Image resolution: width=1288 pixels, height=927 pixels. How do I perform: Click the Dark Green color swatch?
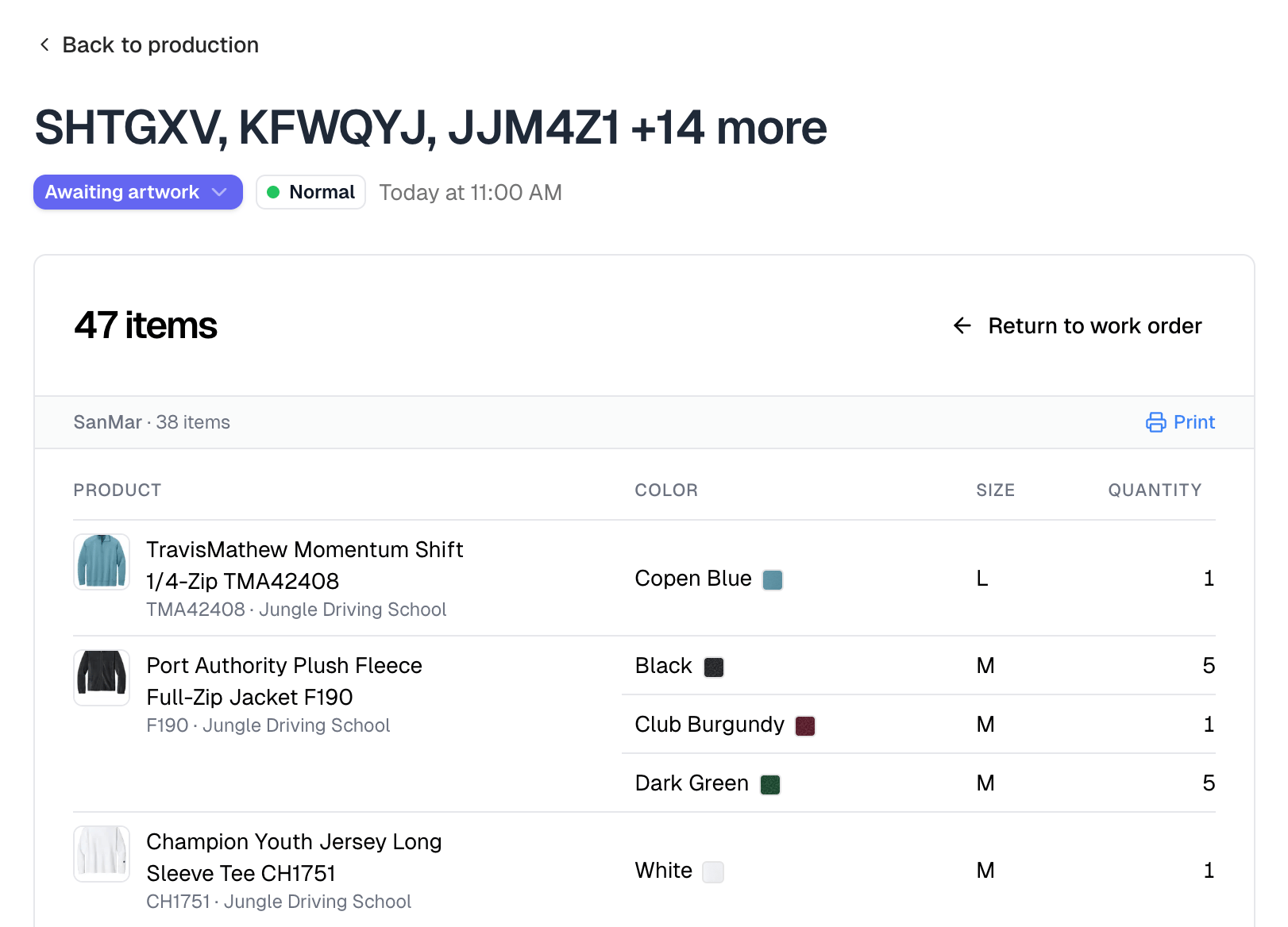click(x=770, y=785)
